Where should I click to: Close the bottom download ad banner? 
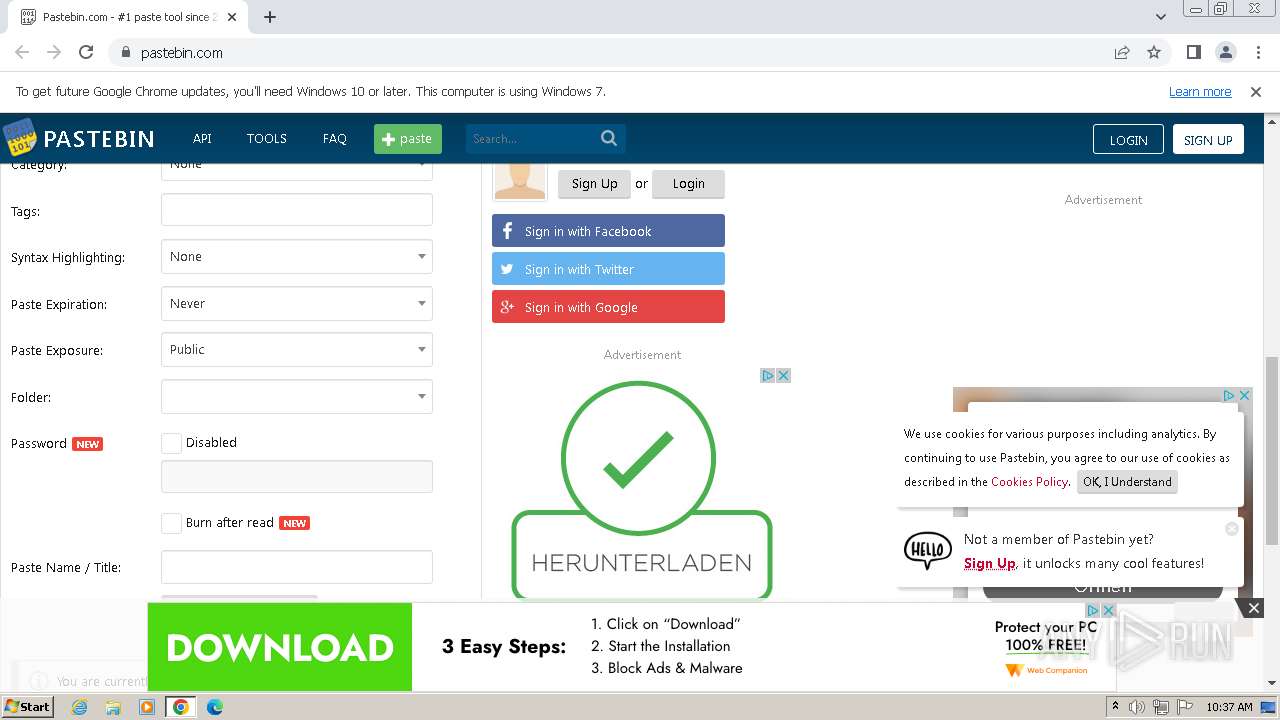click(1254, 608)
